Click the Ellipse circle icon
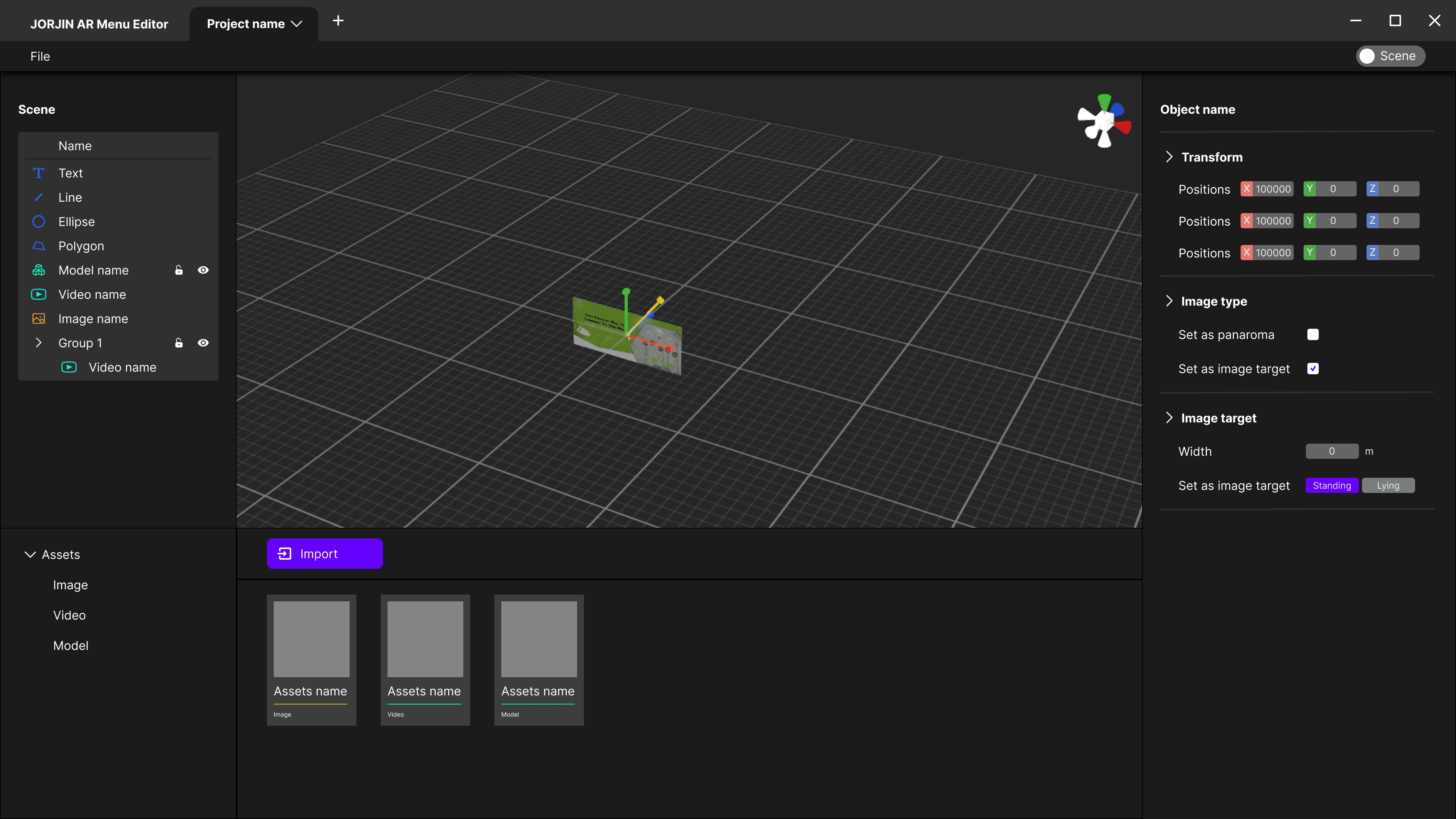 (38, 221)
